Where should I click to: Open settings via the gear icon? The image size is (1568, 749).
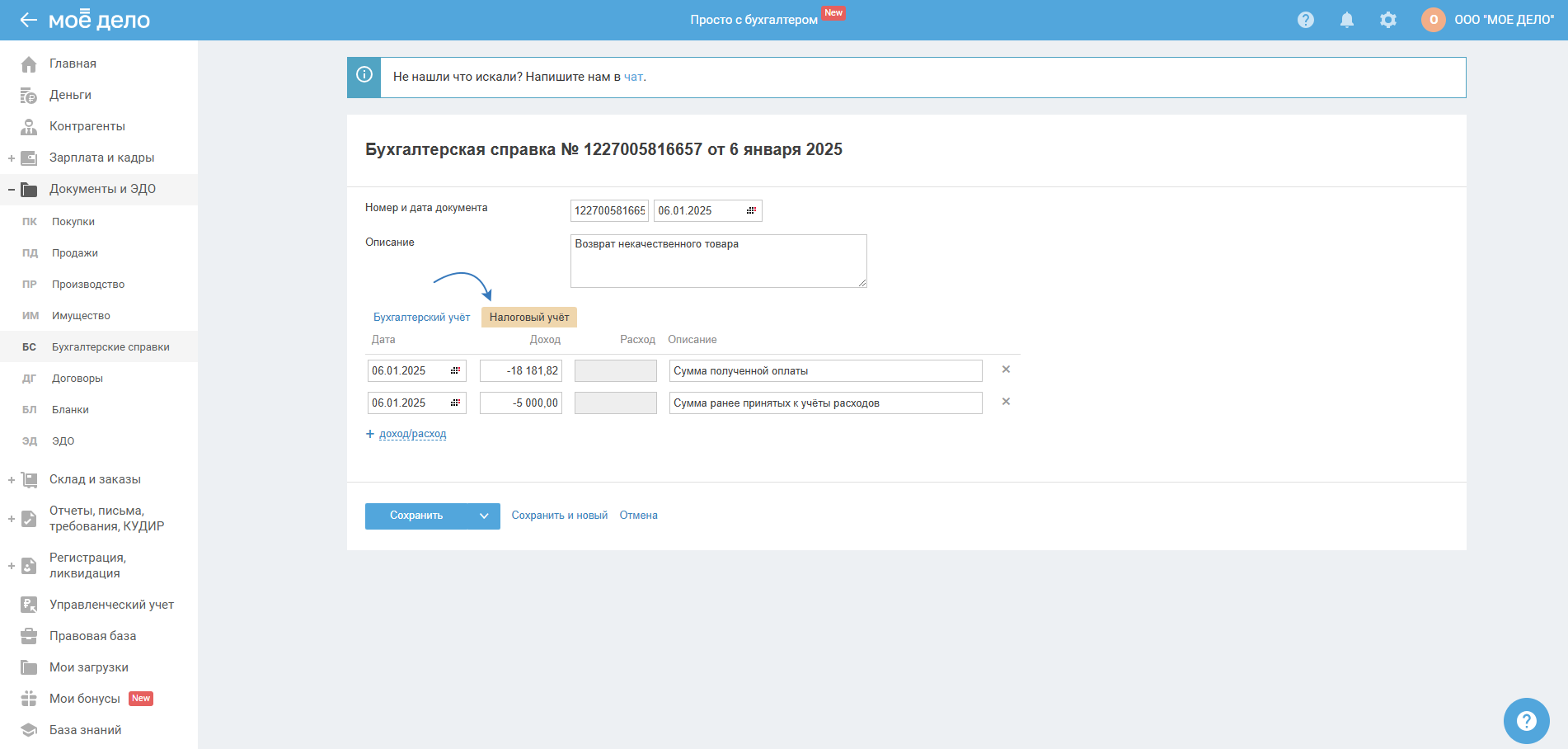pyautogui.click(x=1387, y=20)
